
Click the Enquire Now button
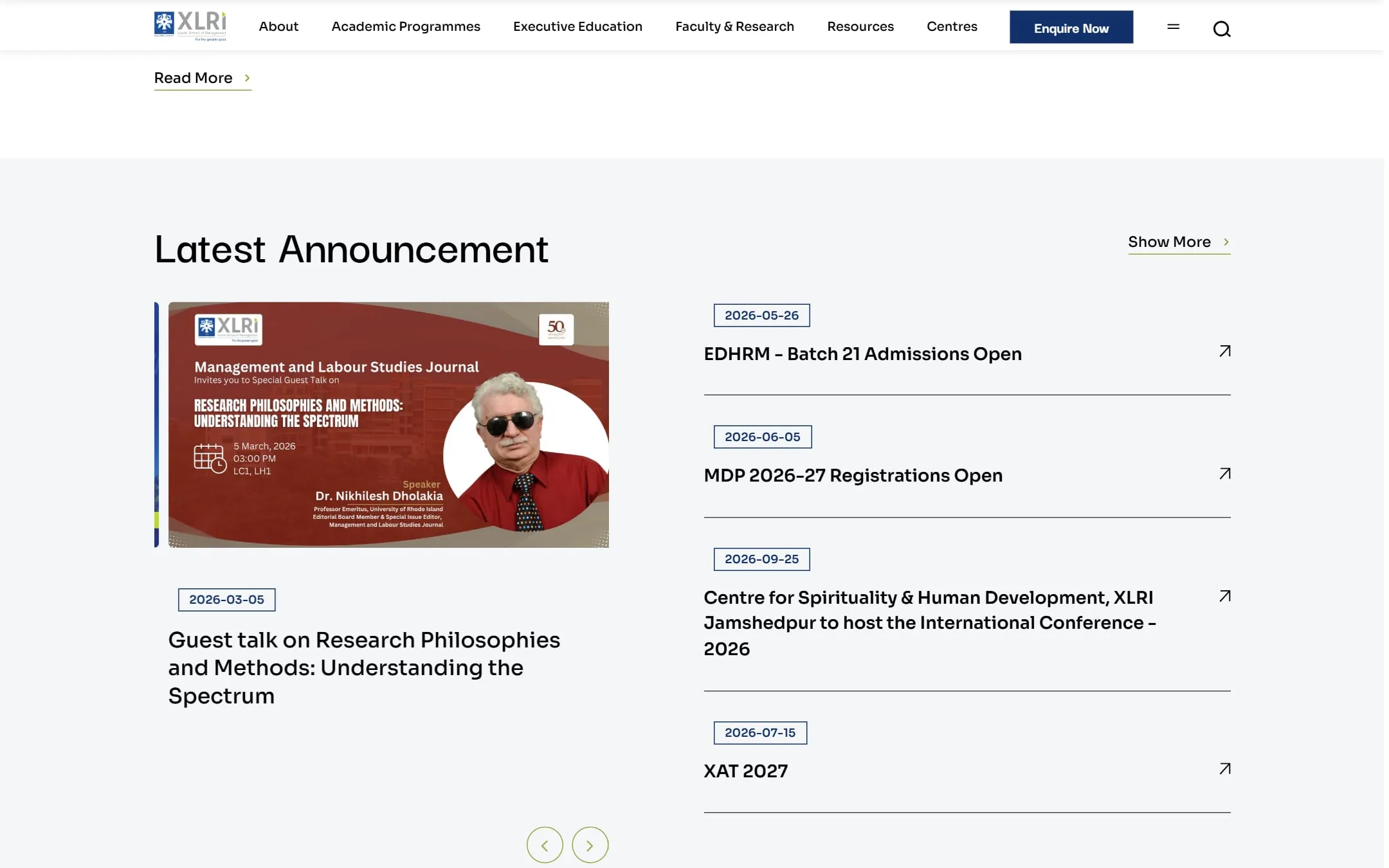tap(1071, 27)
